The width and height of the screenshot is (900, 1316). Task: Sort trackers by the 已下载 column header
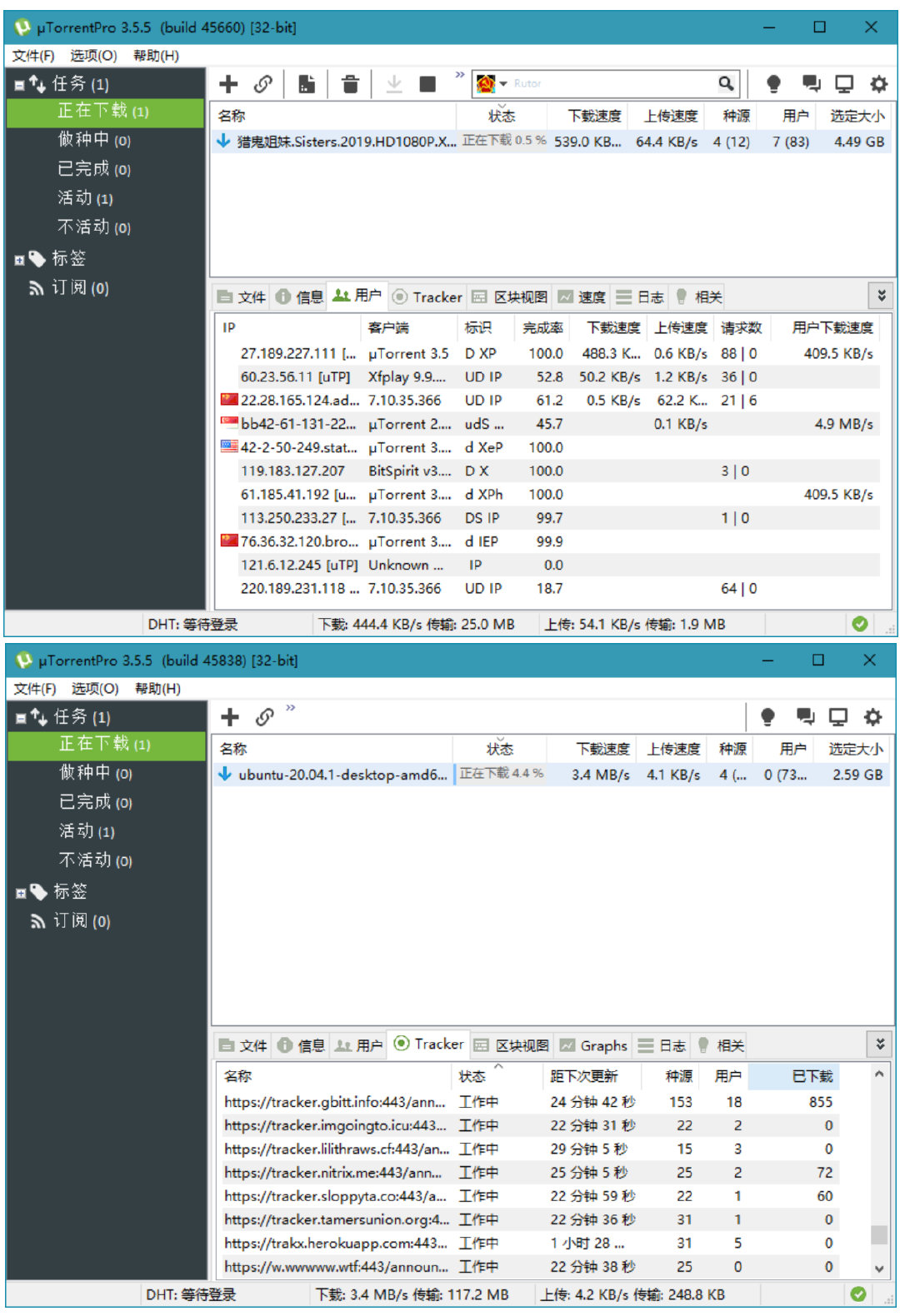point(793,1077)
